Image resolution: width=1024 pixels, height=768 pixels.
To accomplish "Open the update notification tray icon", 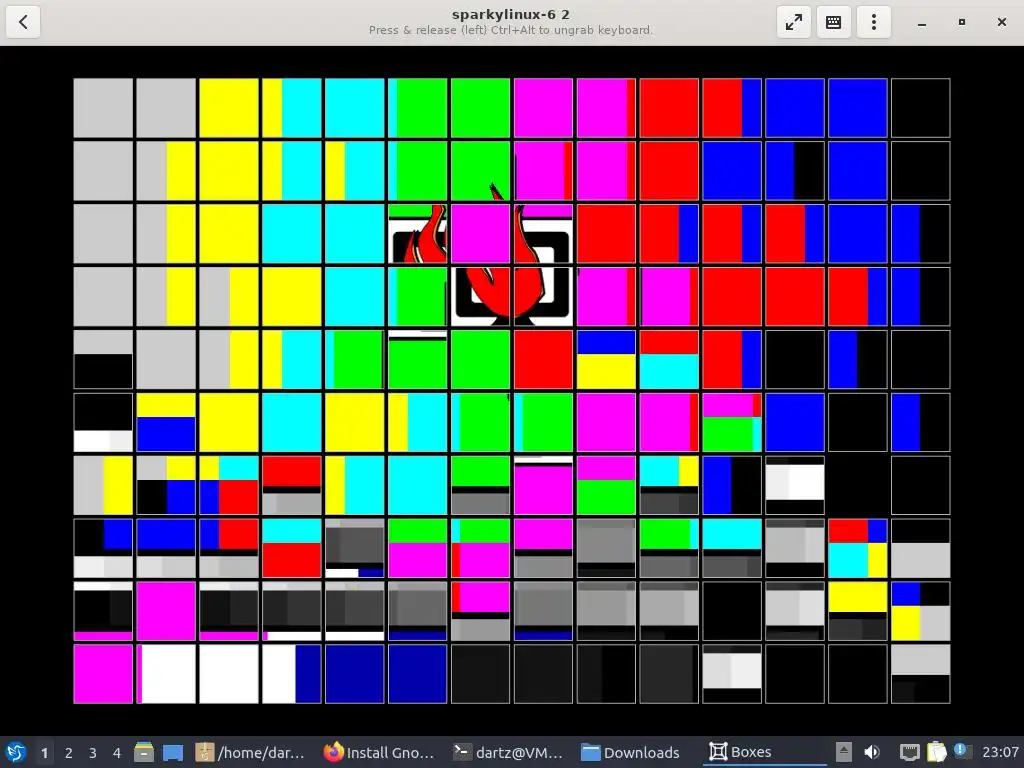I will (962, 751).
